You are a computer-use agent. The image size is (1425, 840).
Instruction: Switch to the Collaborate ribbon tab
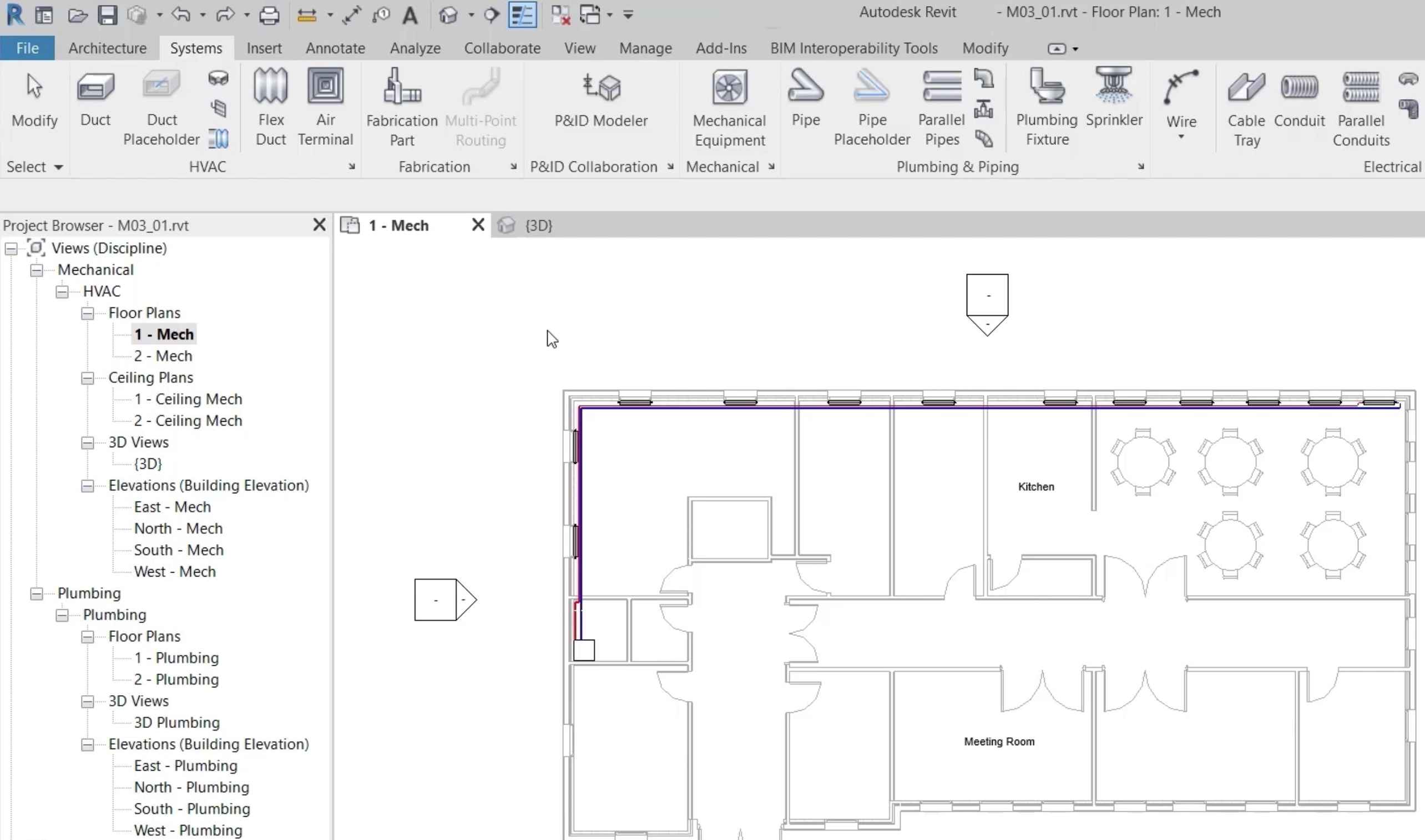click(502, 48)
